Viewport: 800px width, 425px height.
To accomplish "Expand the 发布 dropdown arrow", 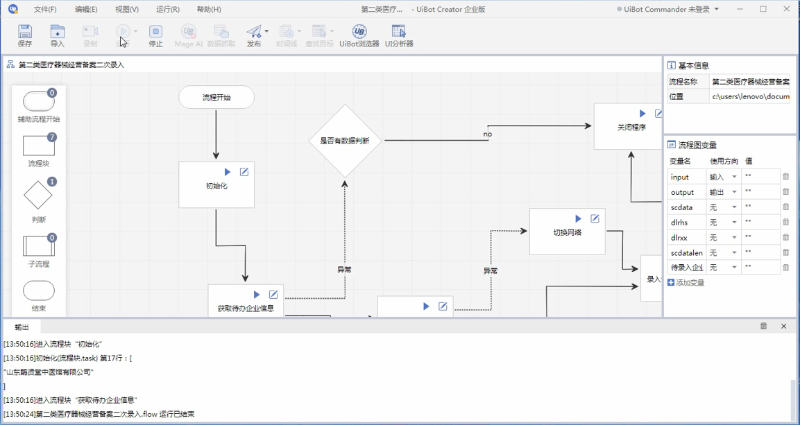I will coord(266,32).
